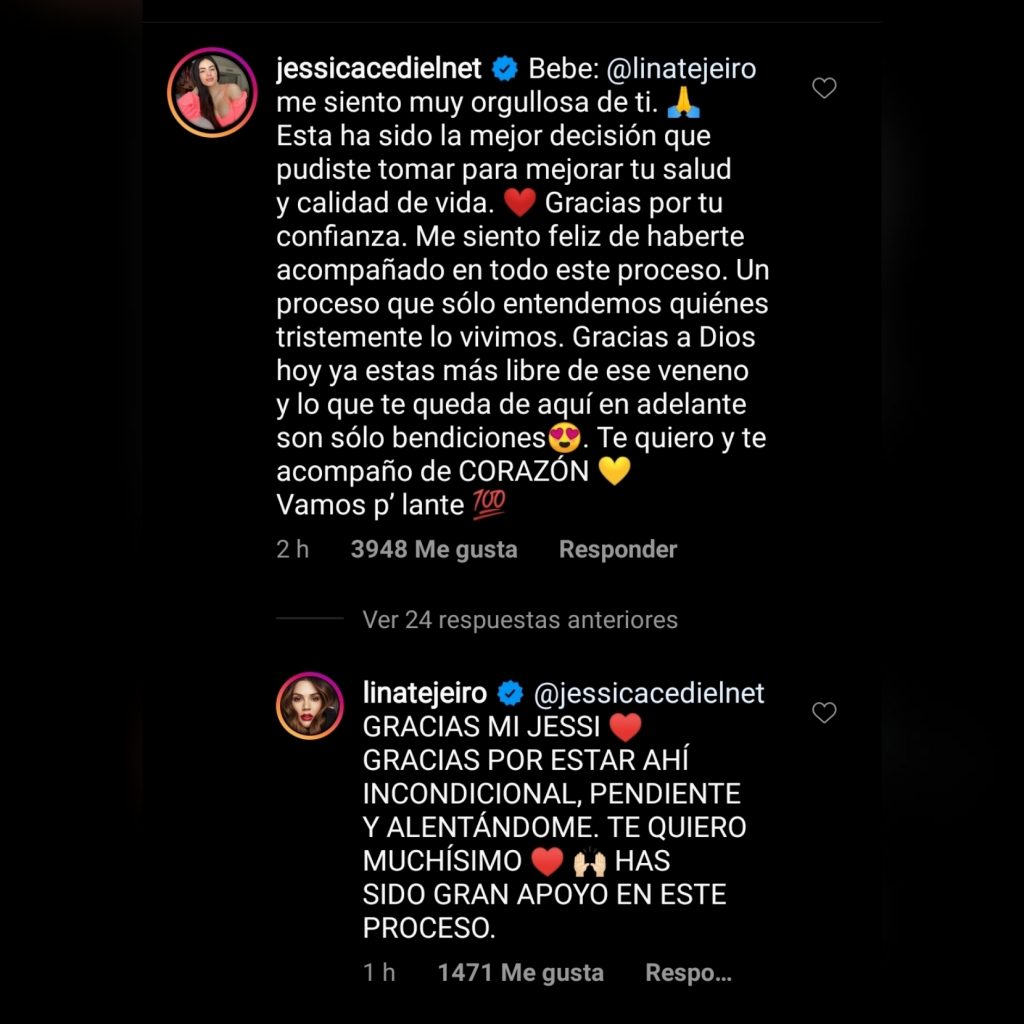
Task: Click the 100 emoji after Vamos p' lante
Action: 489,505
